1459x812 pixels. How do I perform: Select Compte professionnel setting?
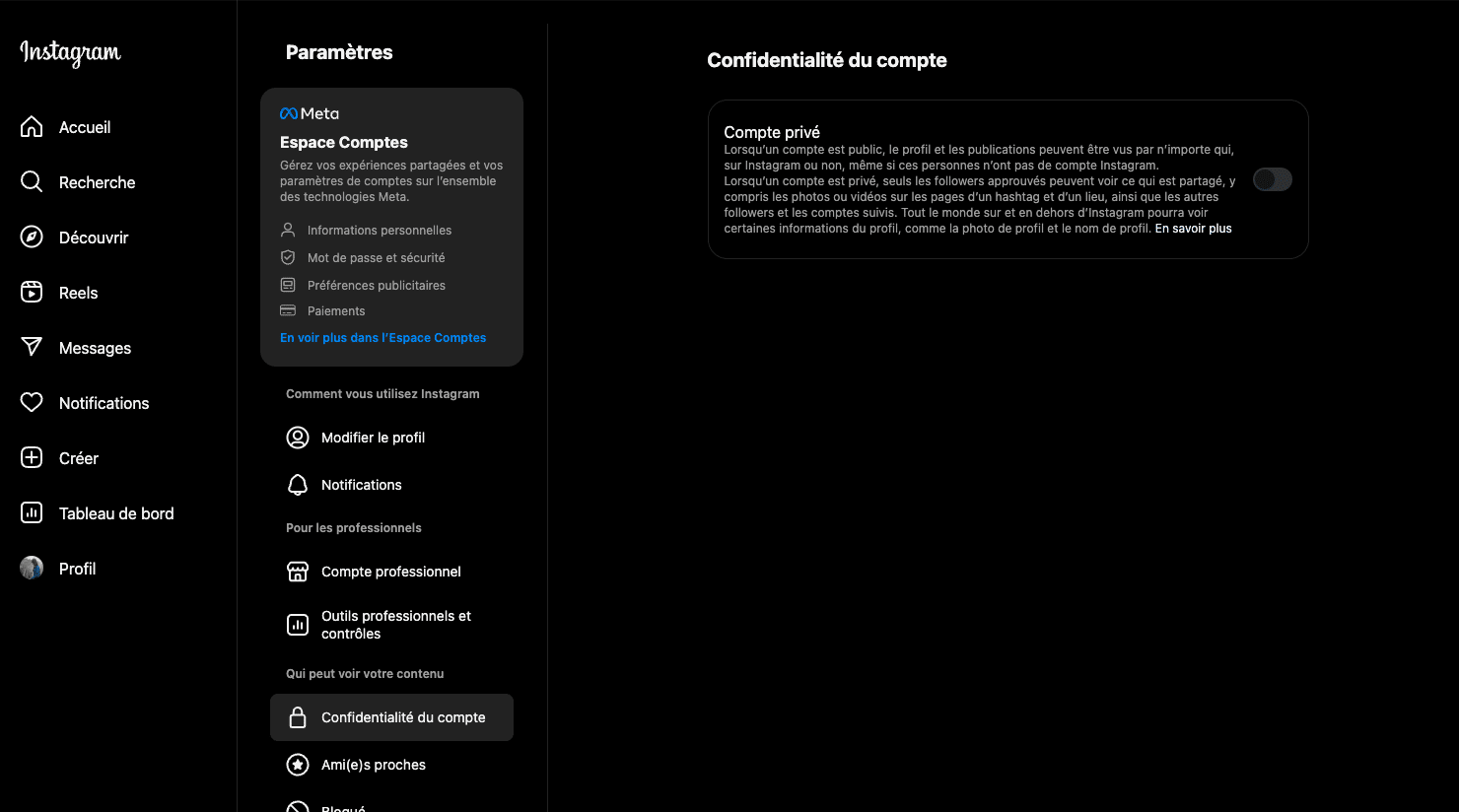391,572
